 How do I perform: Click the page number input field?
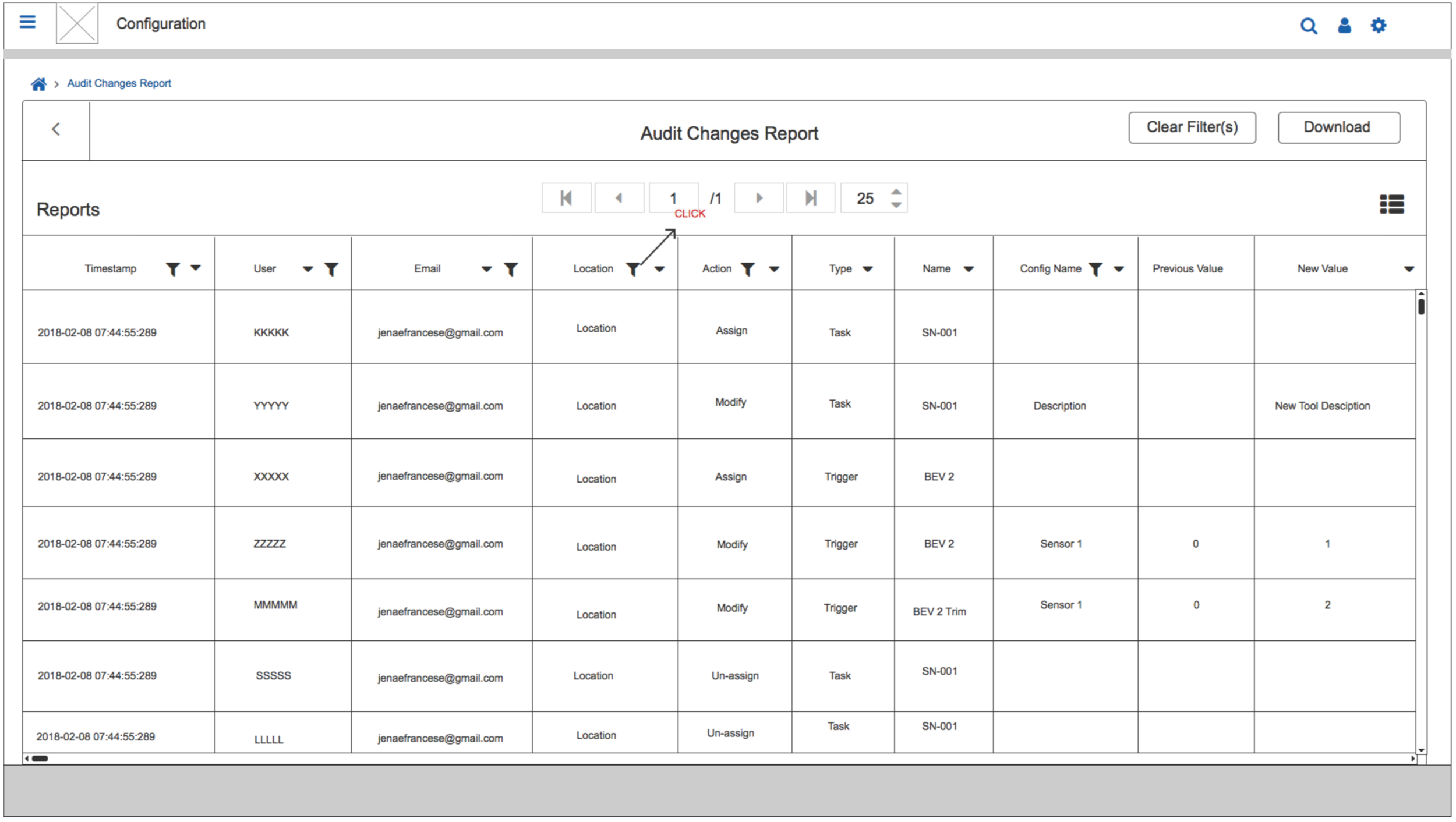click(x=673, y=198)
